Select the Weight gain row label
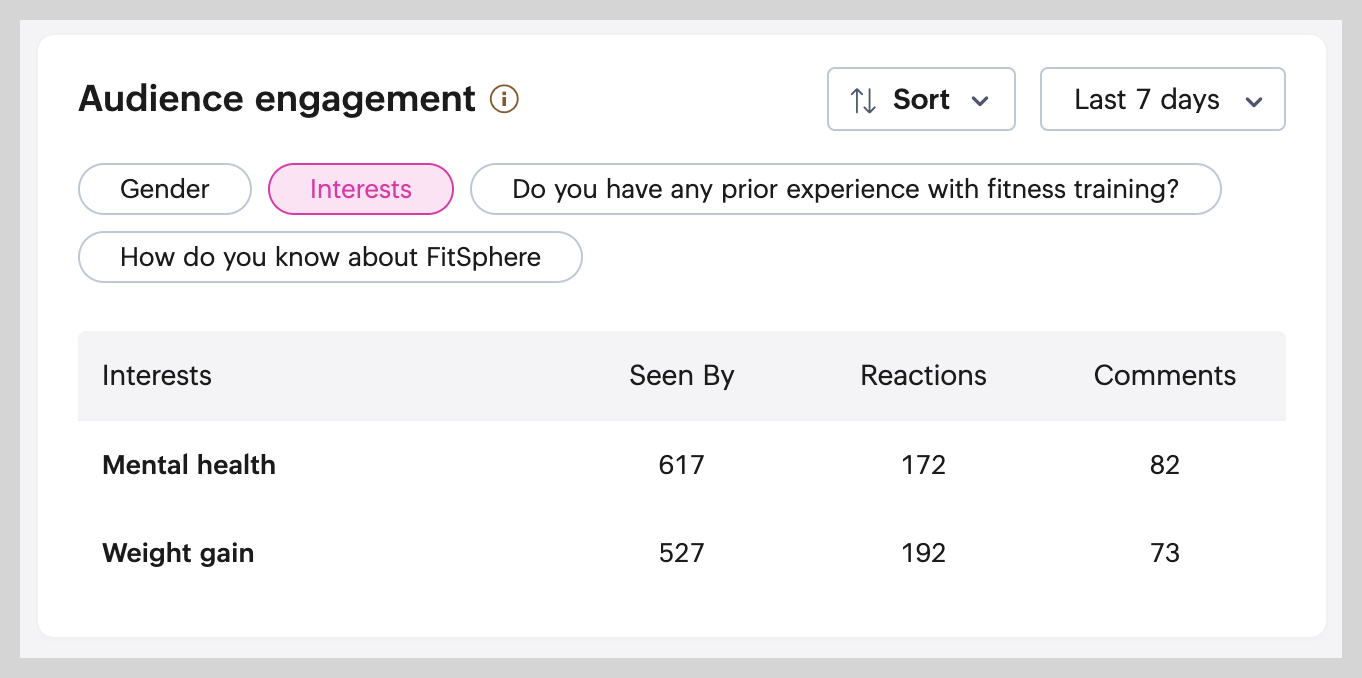 (x=178, y=553)
